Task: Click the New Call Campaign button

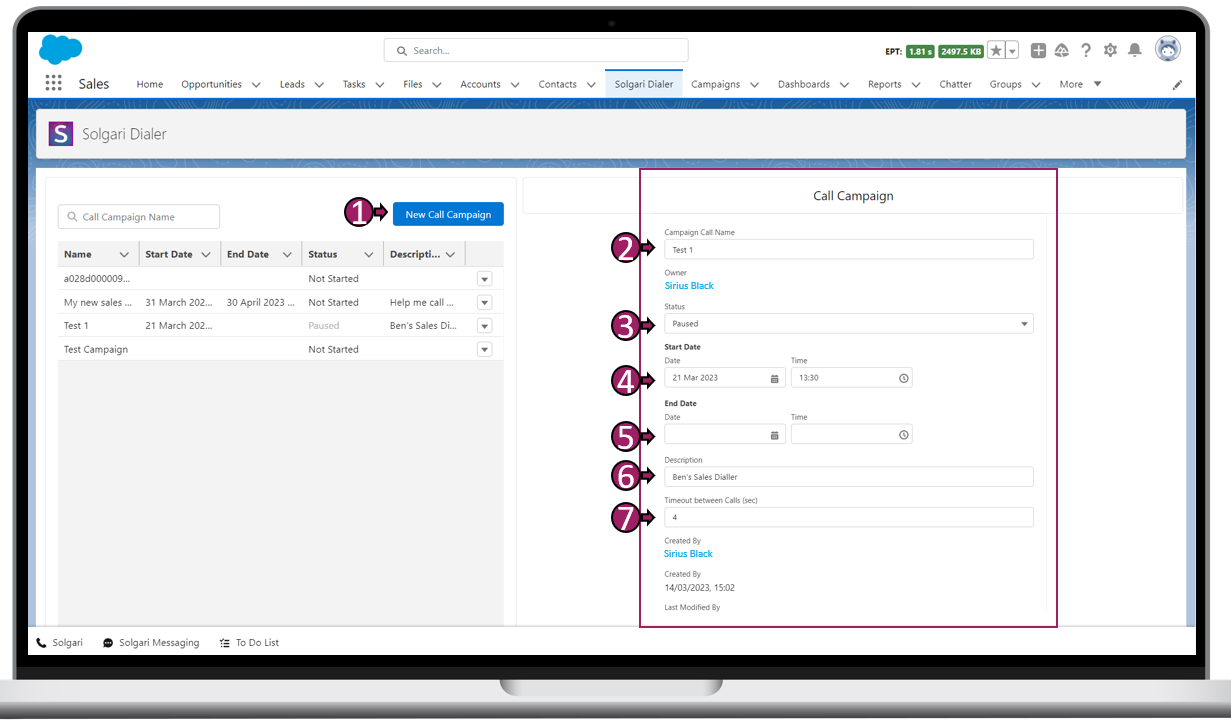Action: [x=448, y=214]
